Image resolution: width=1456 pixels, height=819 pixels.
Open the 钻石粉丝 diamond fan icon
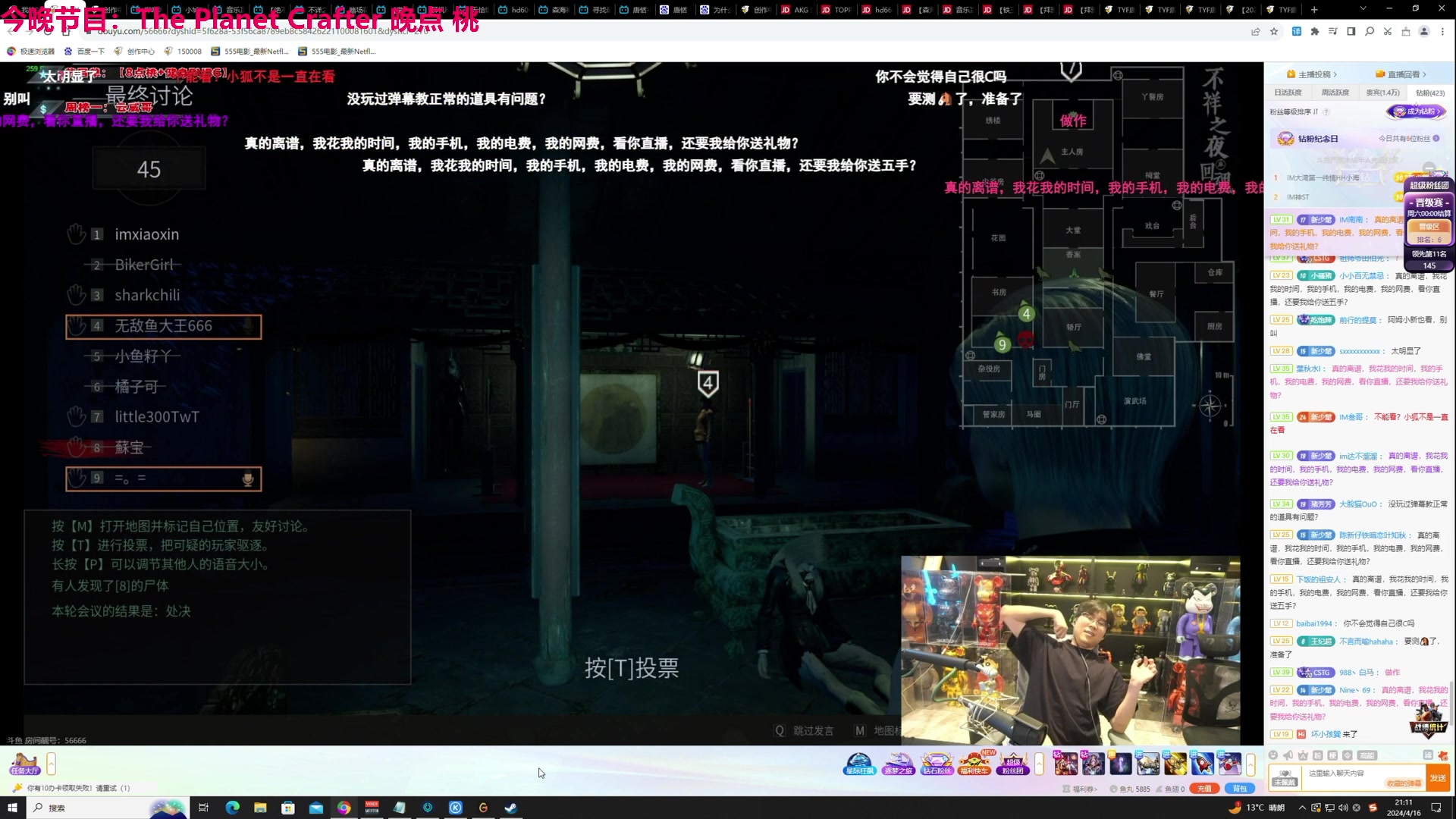click(937, 763)
